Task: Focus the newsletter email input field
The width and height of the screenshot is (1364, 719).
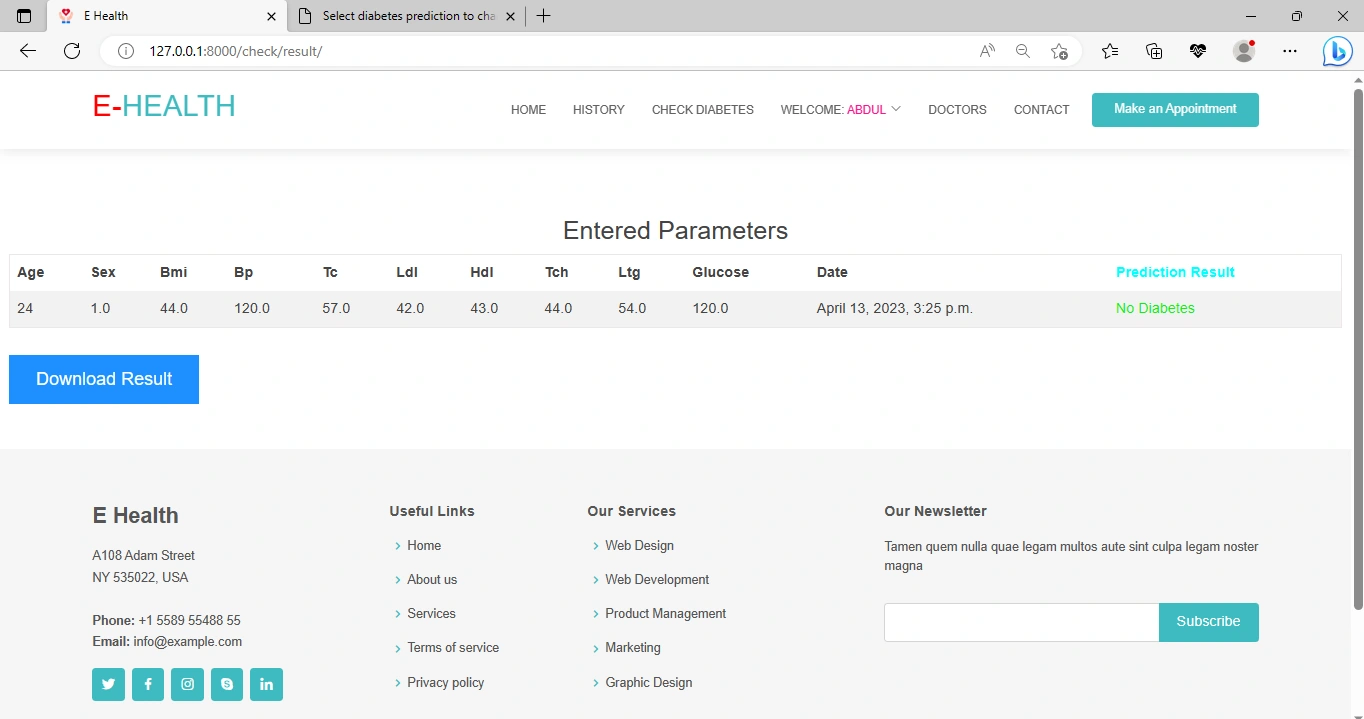Action: coord(1021,622)
